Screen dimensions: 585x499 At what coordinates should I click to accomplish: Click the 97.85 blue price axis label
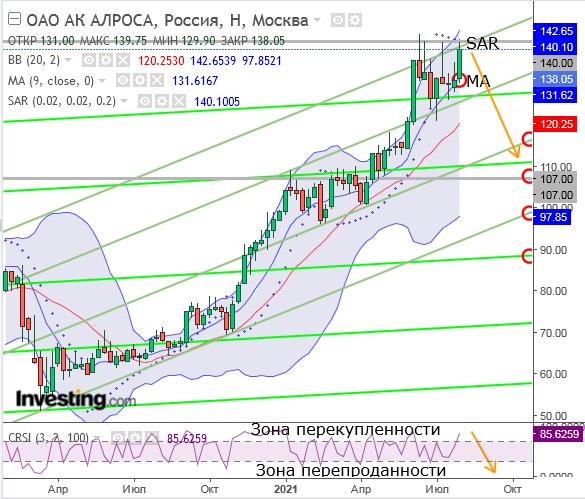tap(553, 217)
